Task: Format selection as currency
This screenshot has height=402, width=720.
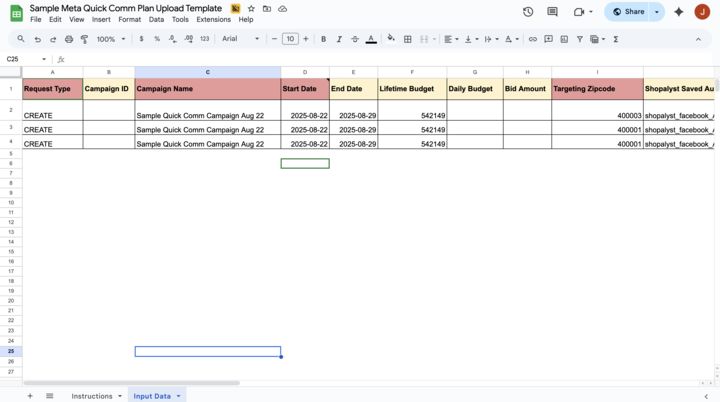Action: click(141, 39)
